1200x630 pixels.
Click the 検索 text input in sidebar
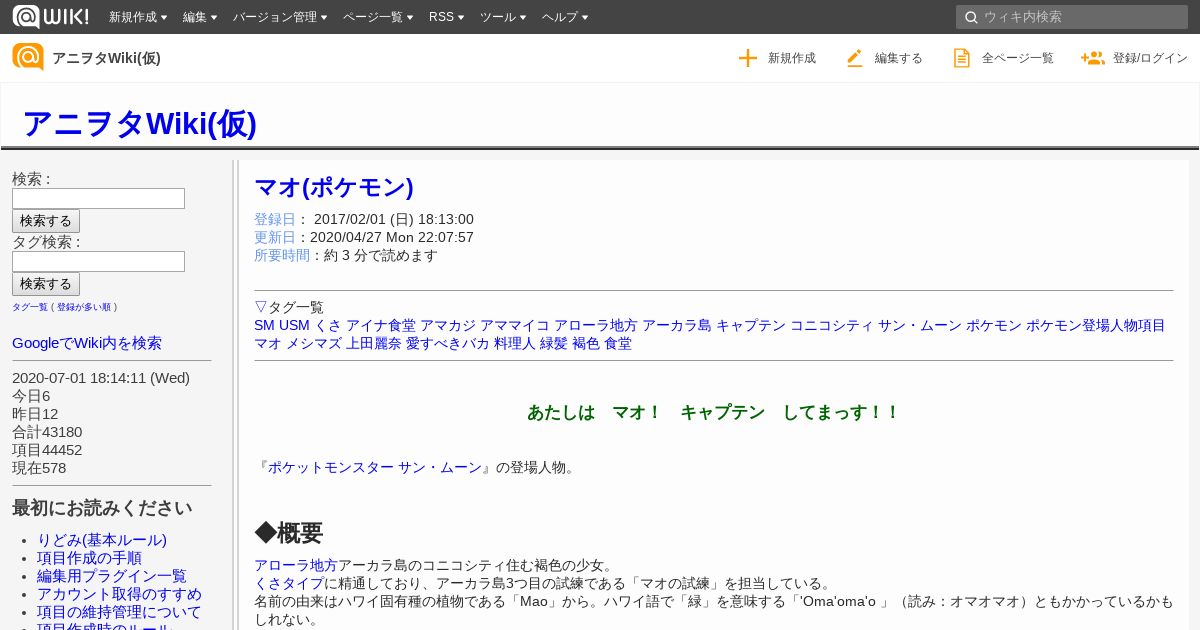point(98,198)
